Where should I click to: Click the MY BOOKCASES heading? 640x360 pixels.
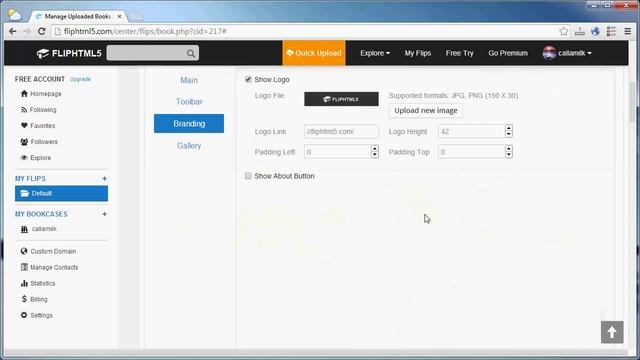click(x=41, y=214)
